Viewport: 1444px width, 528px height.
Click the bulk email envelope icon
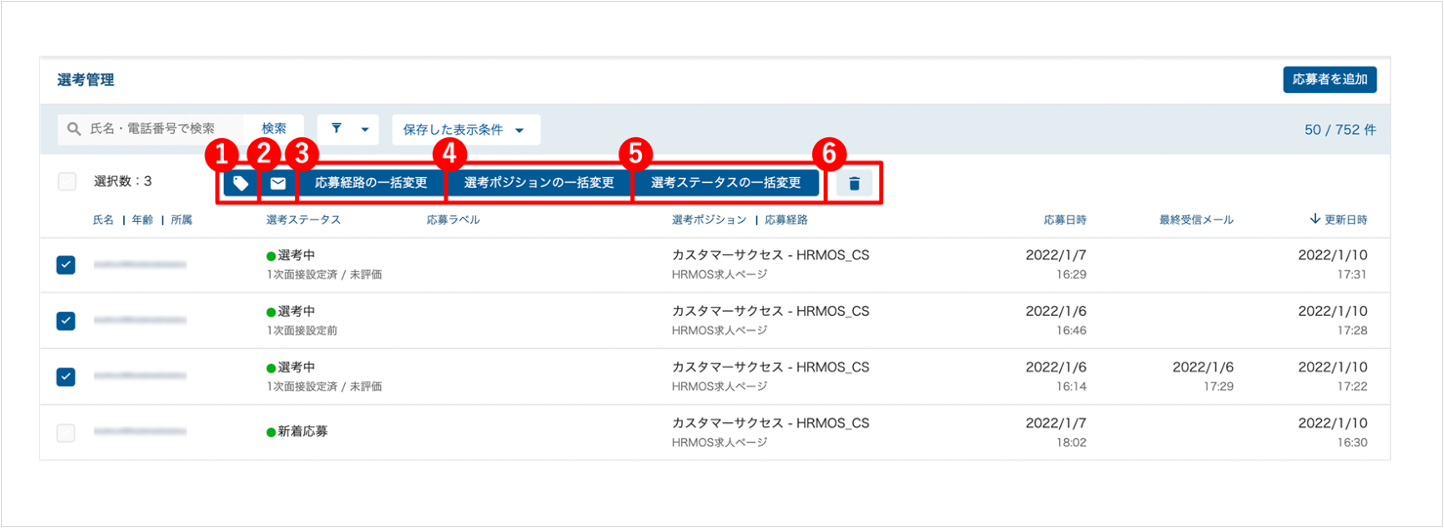pyautogui.click(x=278, y=183)
